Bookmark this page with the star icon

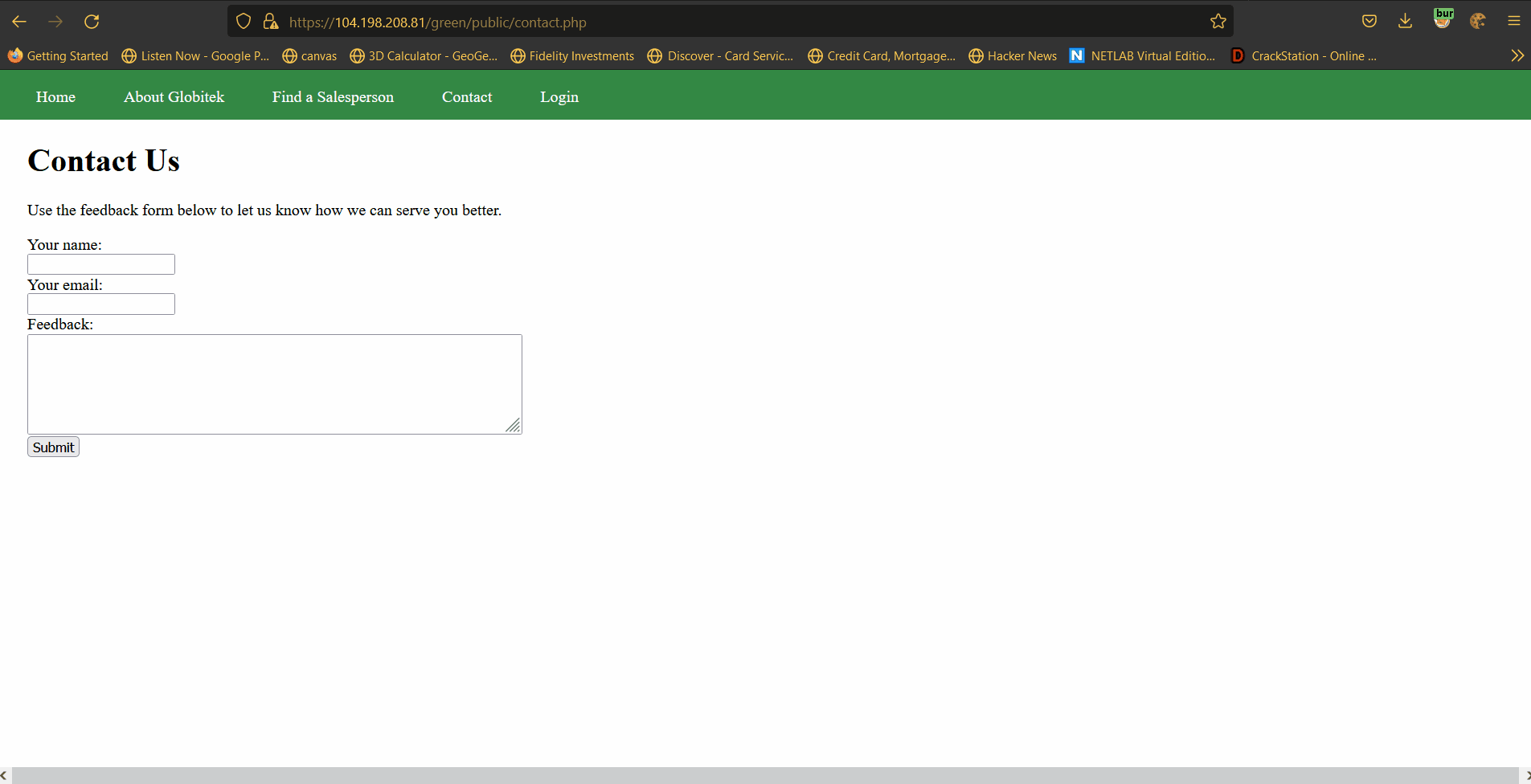1218,22
